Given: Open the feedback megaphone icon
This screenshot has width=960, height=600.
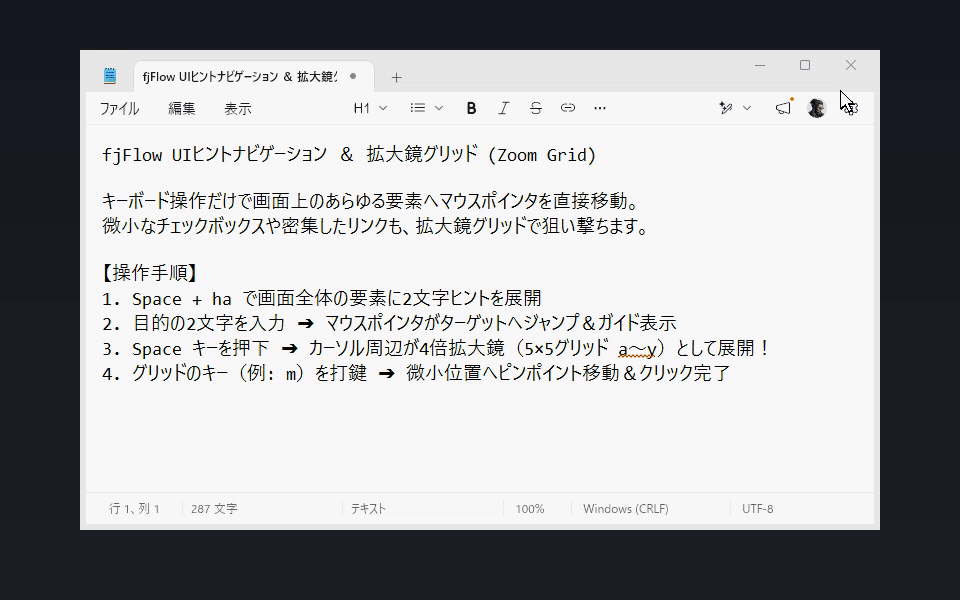Looking at the screenshot, I should click(783, 108).
